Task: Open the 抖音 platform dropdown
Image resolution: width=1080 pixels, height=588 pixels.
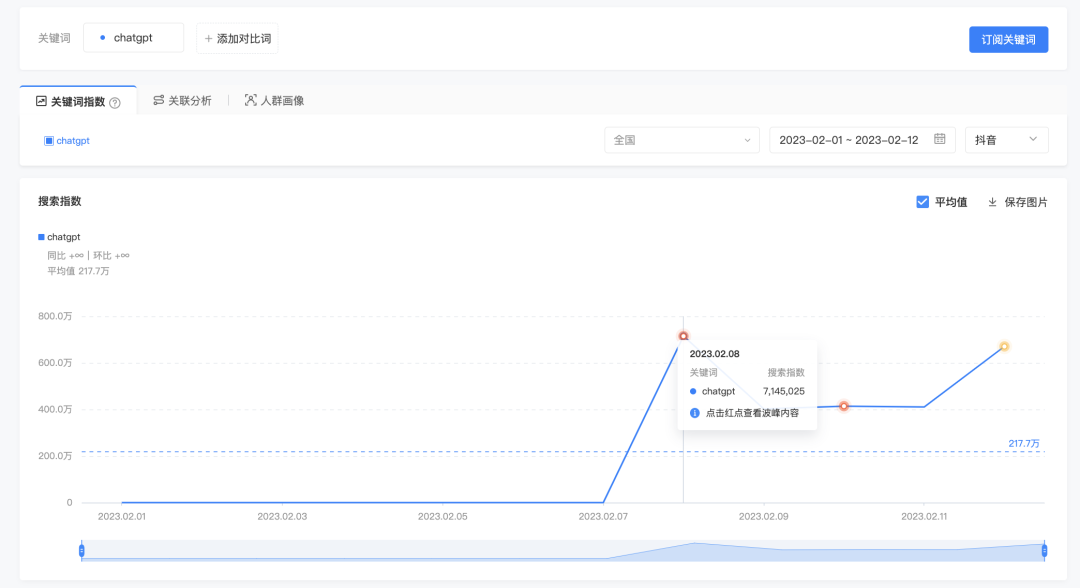Action: click(1006, 140)
